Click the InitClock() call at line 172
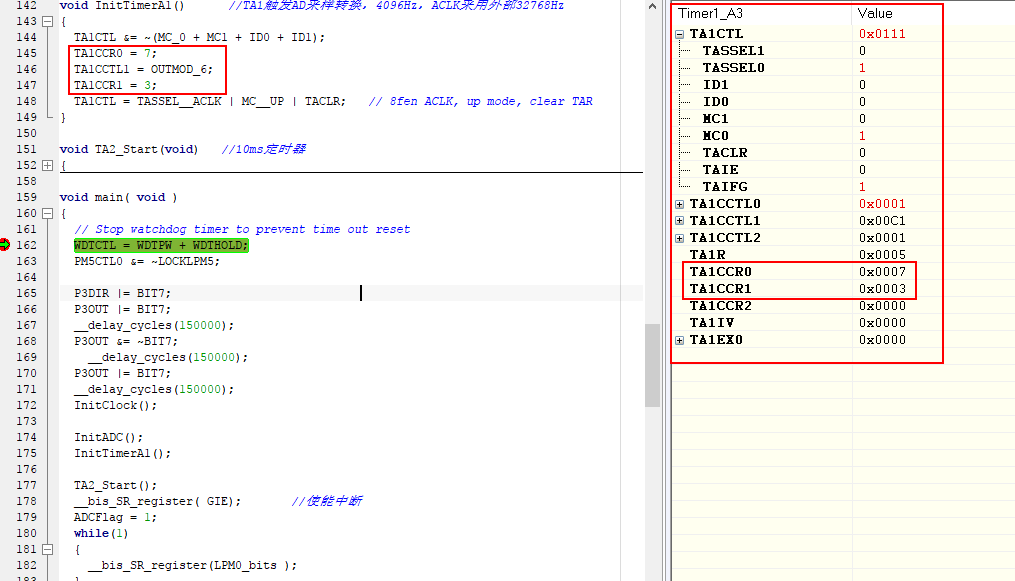Screen dimensions: 1015x581 [x=115, y=405]
